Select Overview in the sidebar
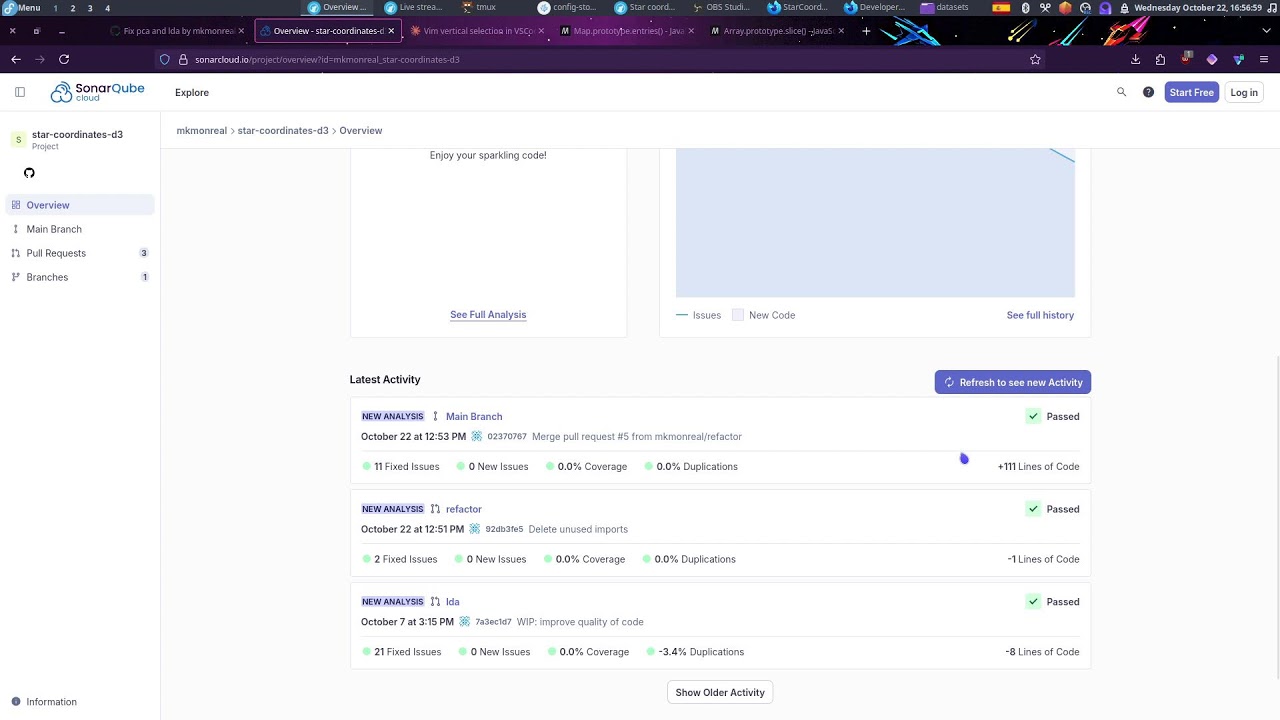Screen dimensions: 1280x720 pos(80,205)
